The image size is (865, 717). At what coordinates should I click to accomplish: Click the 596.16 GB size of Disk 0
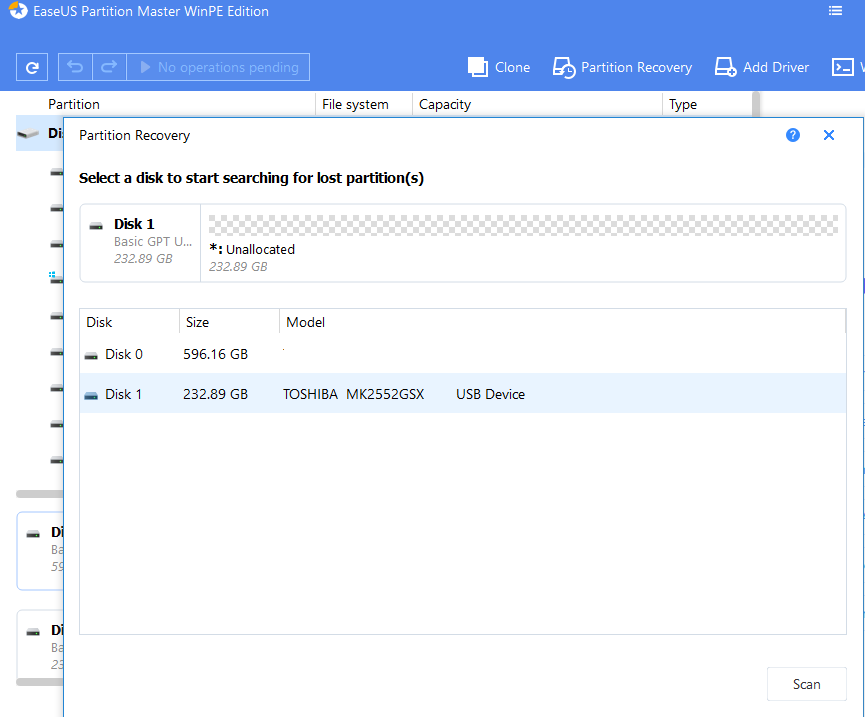click(215, 354)
